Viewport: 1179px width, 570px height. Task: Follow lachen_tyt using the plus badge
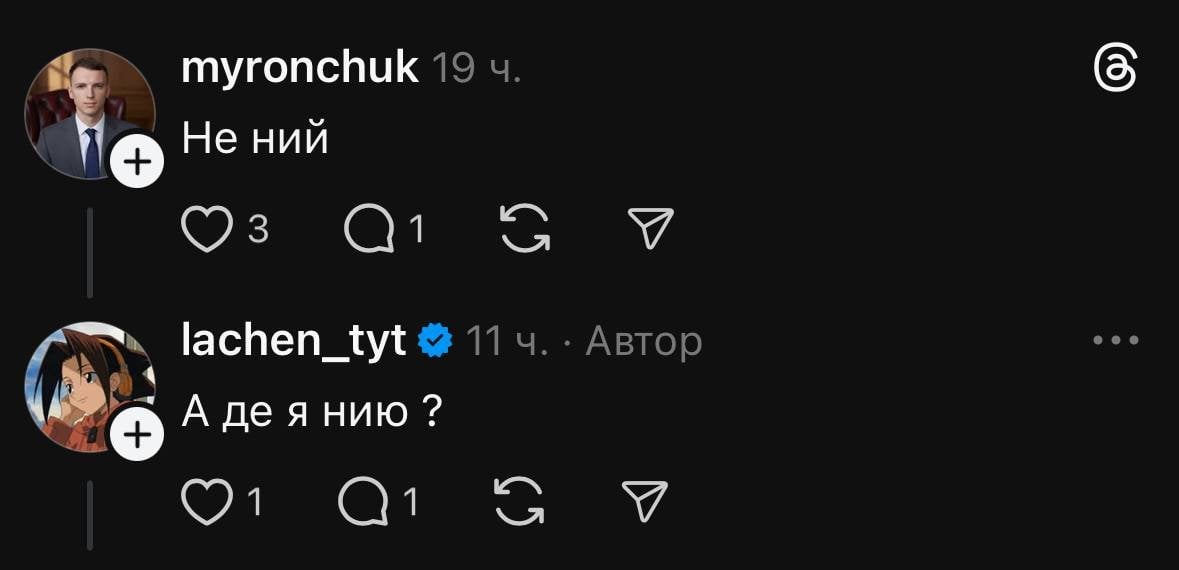136,434
